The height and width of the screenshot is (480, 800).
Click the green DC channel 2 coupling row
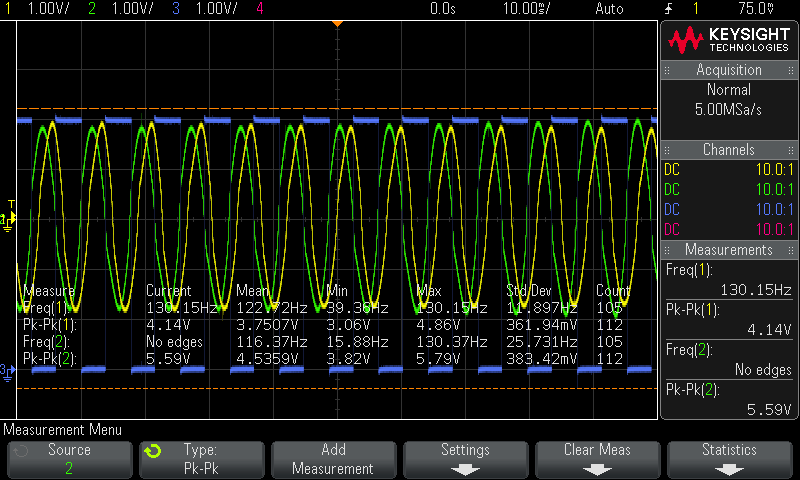(x=729, y=189)
